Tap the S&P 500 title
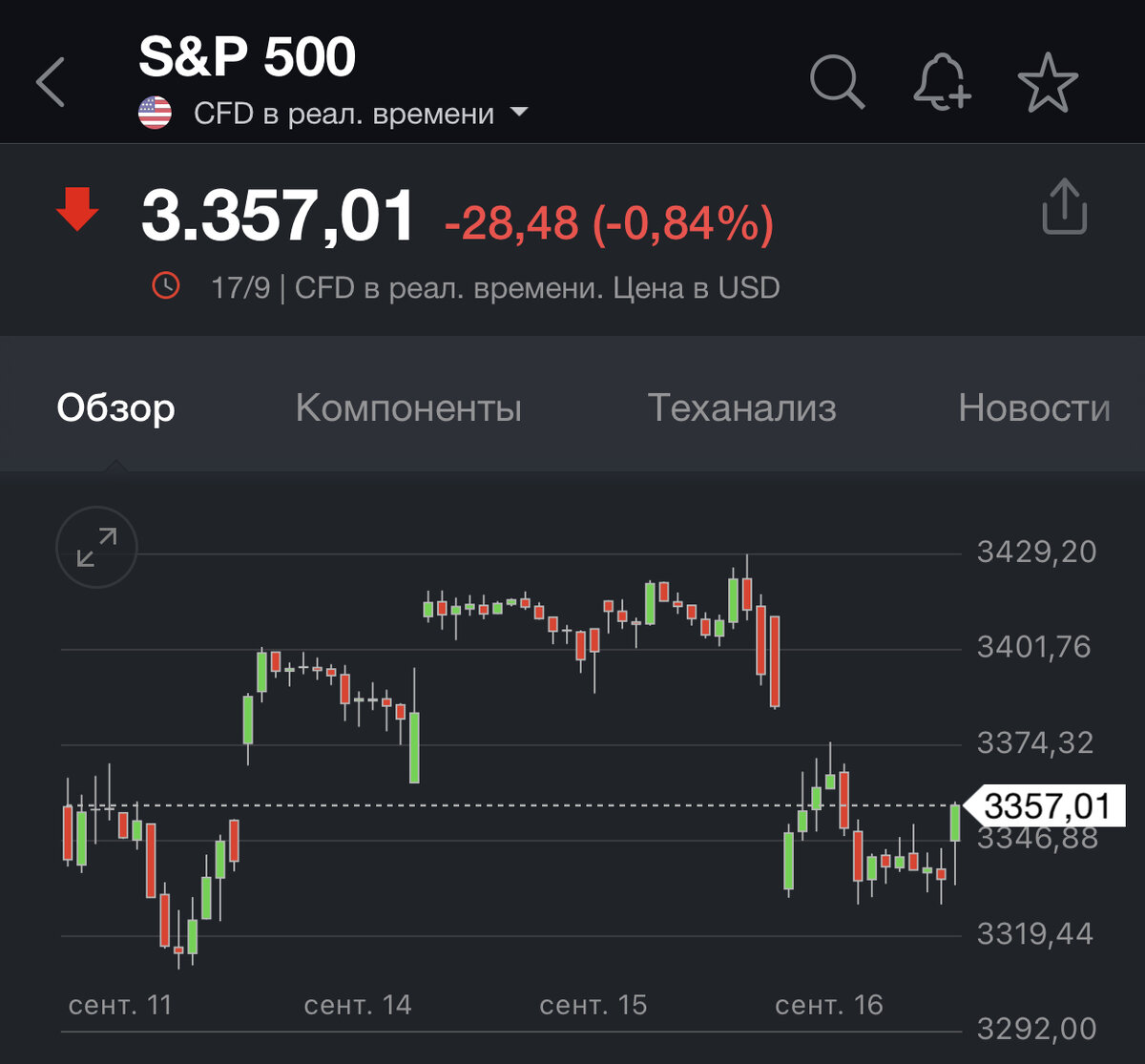The image size is (1145, 1064). (247, 57)
